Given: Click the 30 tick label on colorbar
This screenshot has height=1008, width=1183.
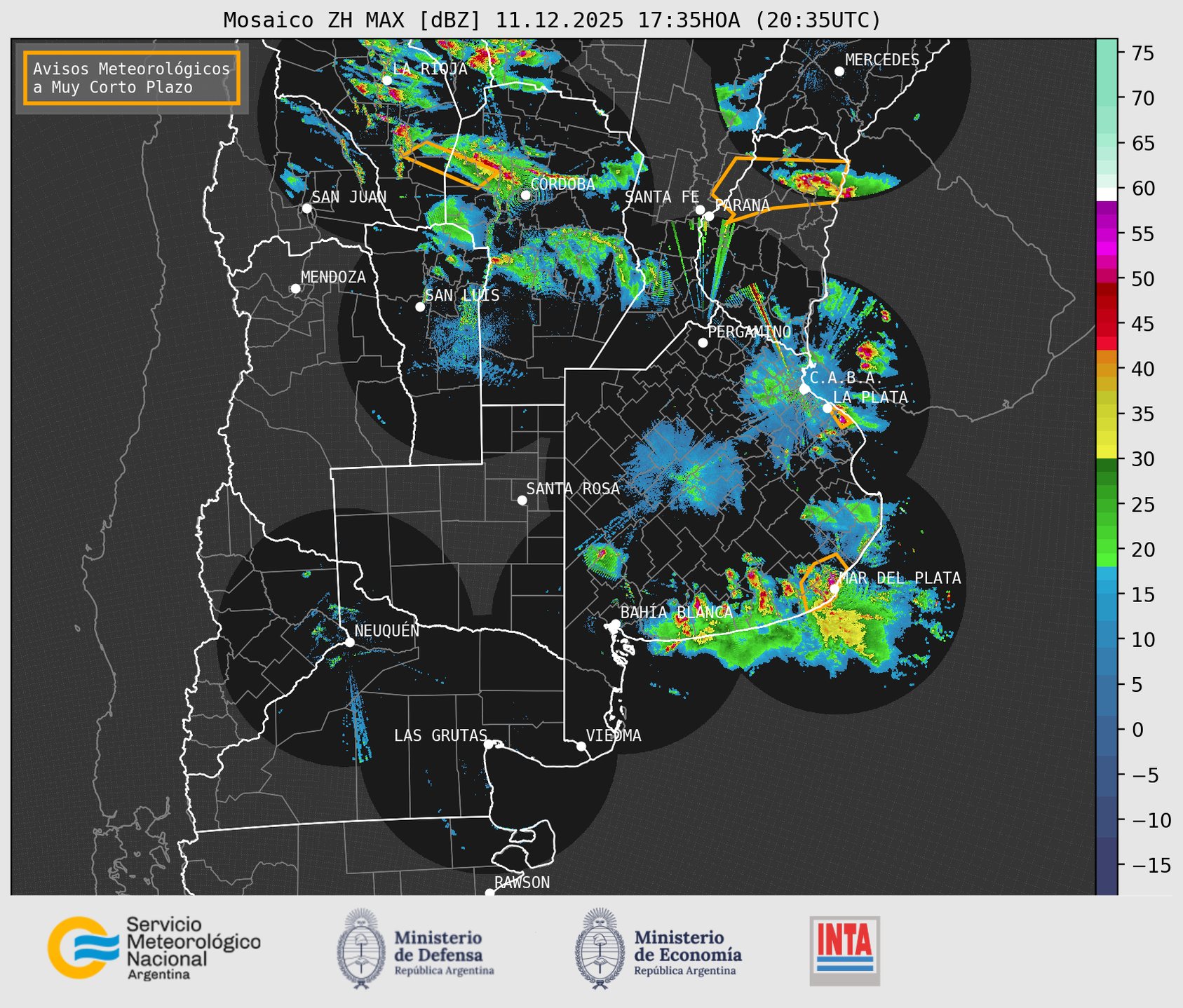Looking at the screenshot, I should click(x=1142, y=459).
